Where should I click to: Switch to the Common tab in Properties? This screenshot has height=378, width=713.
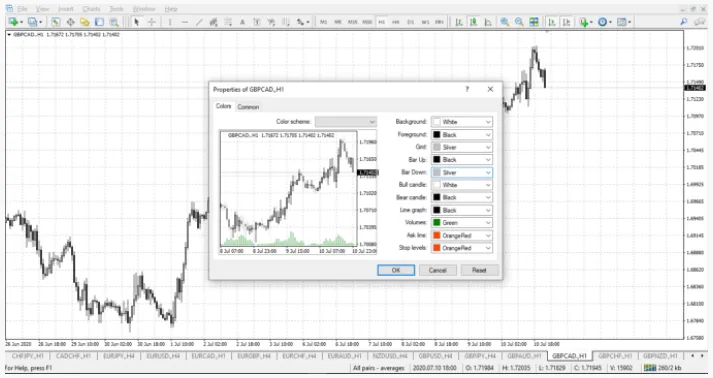click(x=248, y=107)
